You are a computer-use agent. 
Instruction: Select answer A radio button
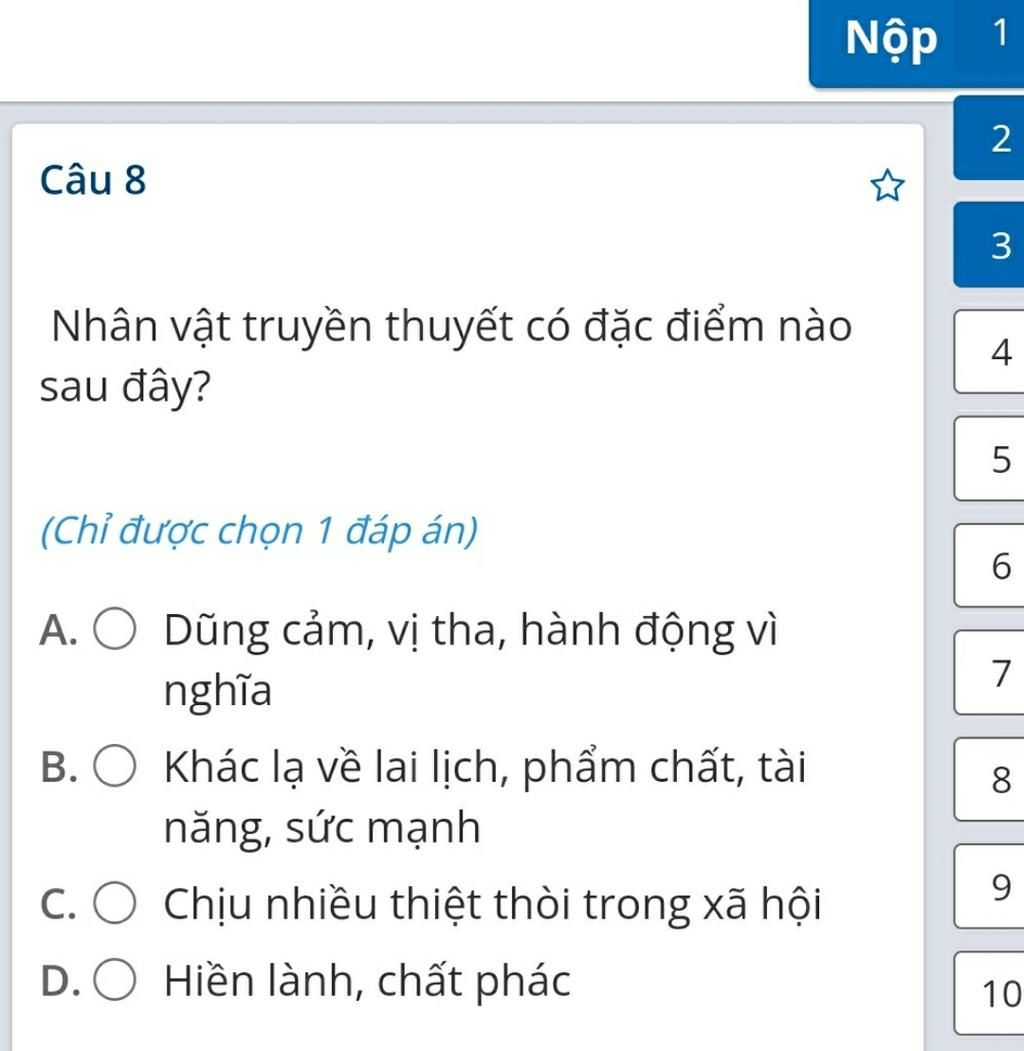click(115, 629)
